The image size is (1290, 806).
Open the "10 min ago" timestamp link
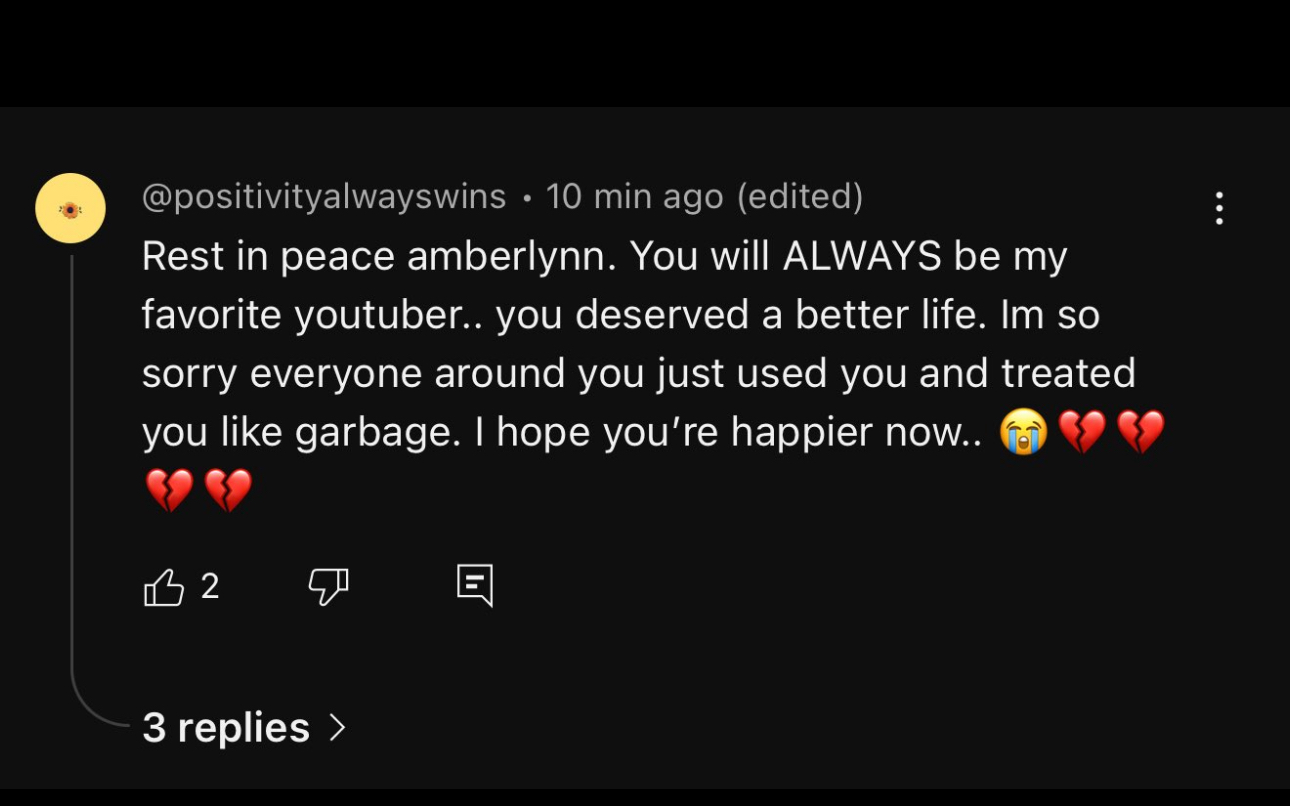pyautogui.click(x=635, y=197)
